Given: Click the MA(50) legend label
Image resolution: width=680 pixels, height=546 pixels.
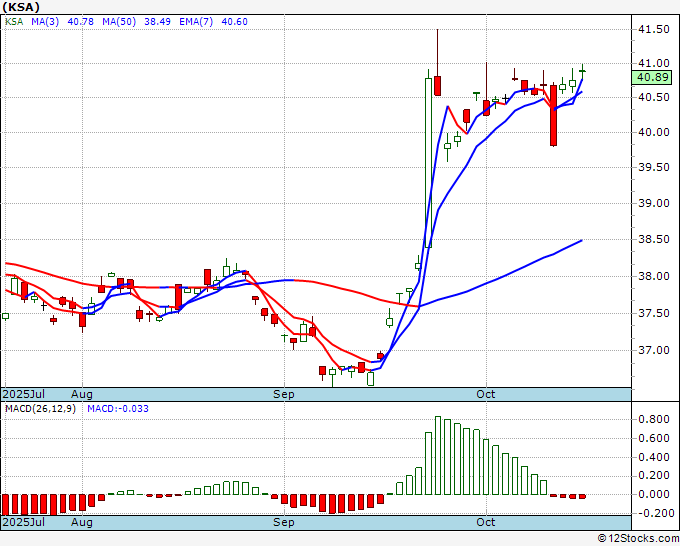Looking at the screenshot, I should click(x=119, y=21).
